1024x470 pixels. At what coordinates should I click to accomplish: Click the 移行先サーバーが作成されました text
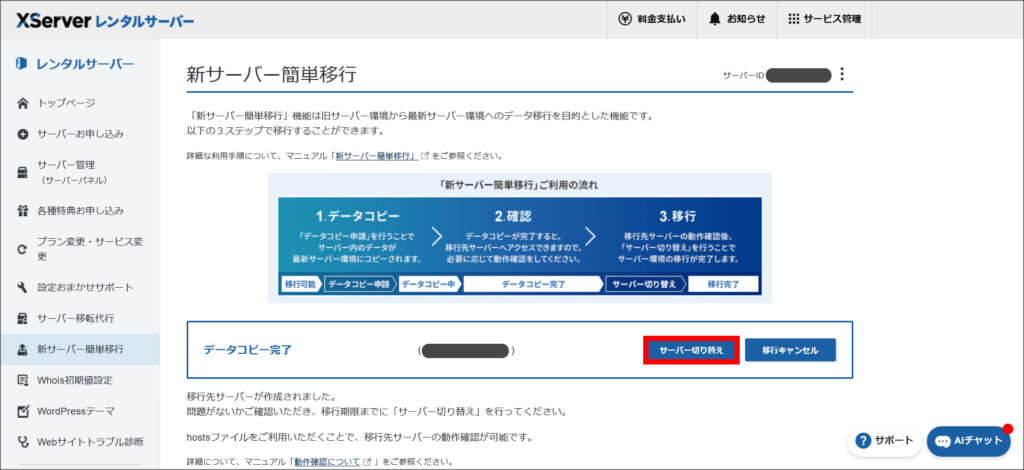coord(261,397)
